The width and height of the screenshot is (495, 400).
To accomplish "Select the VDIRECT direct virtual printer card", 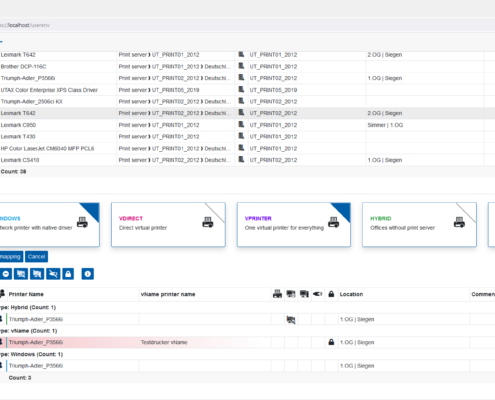I will (x=168, y=225).
